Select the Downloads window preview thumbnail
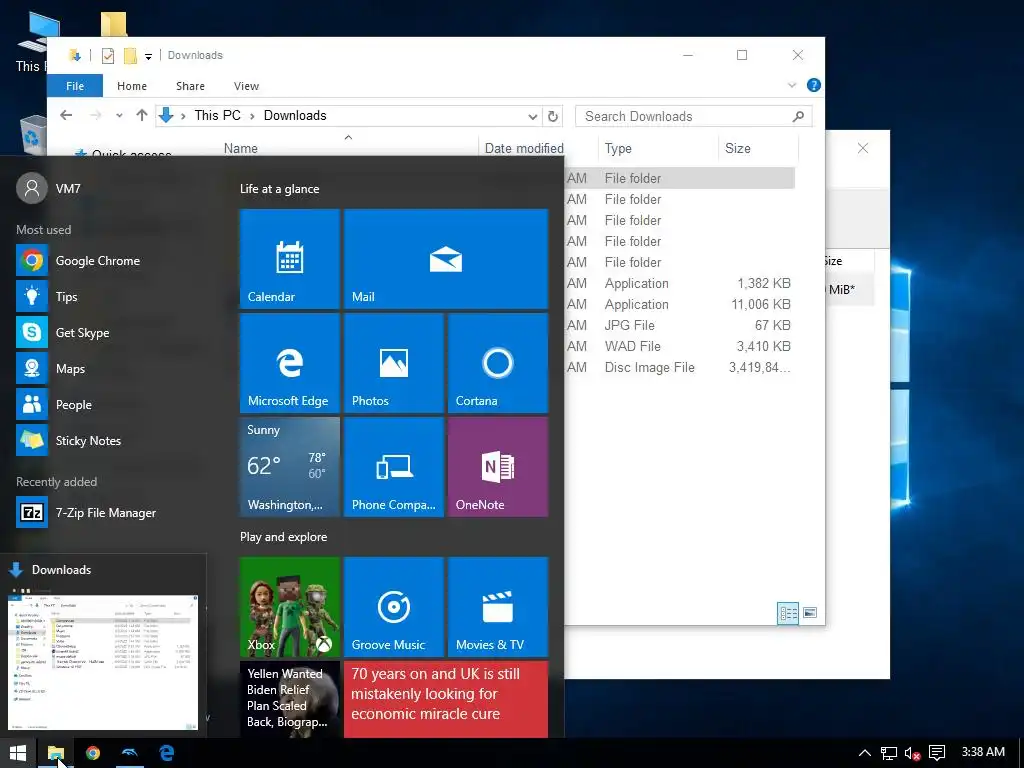 pos(103,662)
